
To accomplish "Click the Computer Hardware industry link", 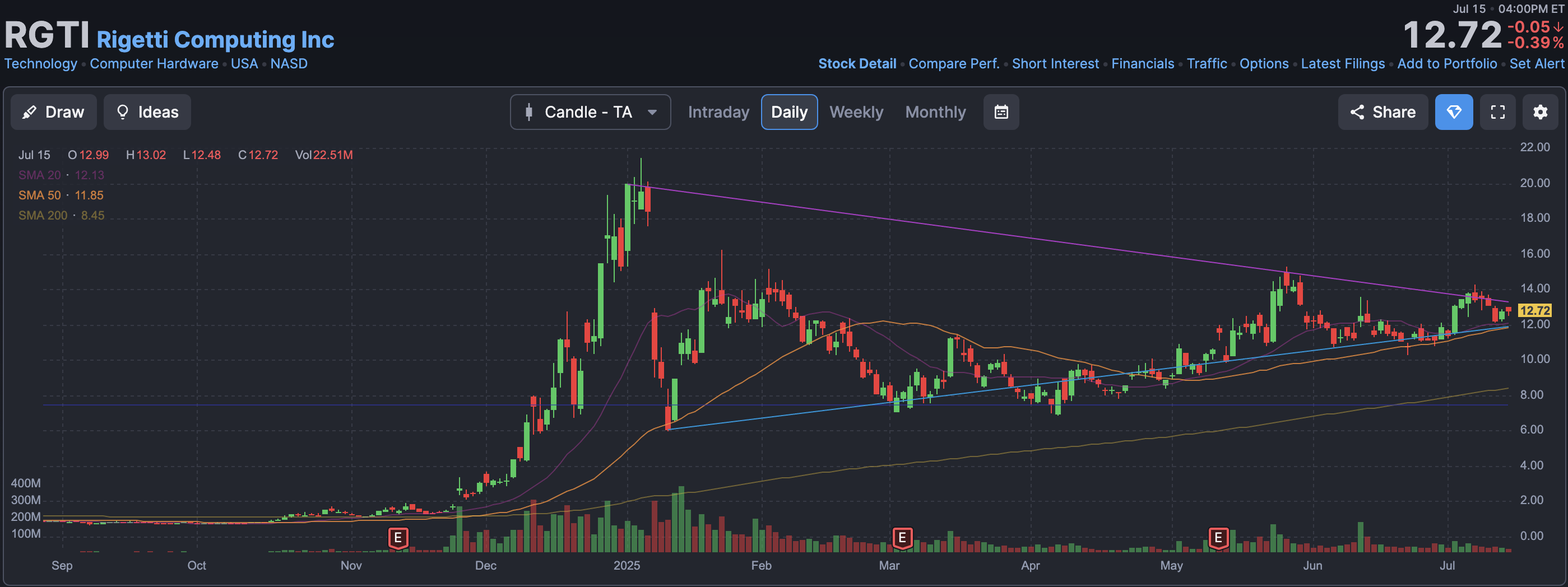I will click(154, 63).
